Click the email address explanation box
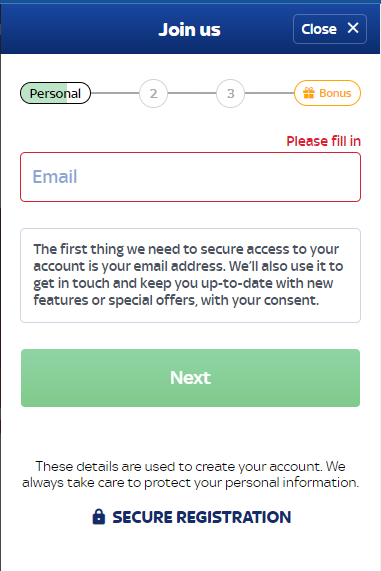This screenshot has width=381, height=571. click(x=190, y=275)
